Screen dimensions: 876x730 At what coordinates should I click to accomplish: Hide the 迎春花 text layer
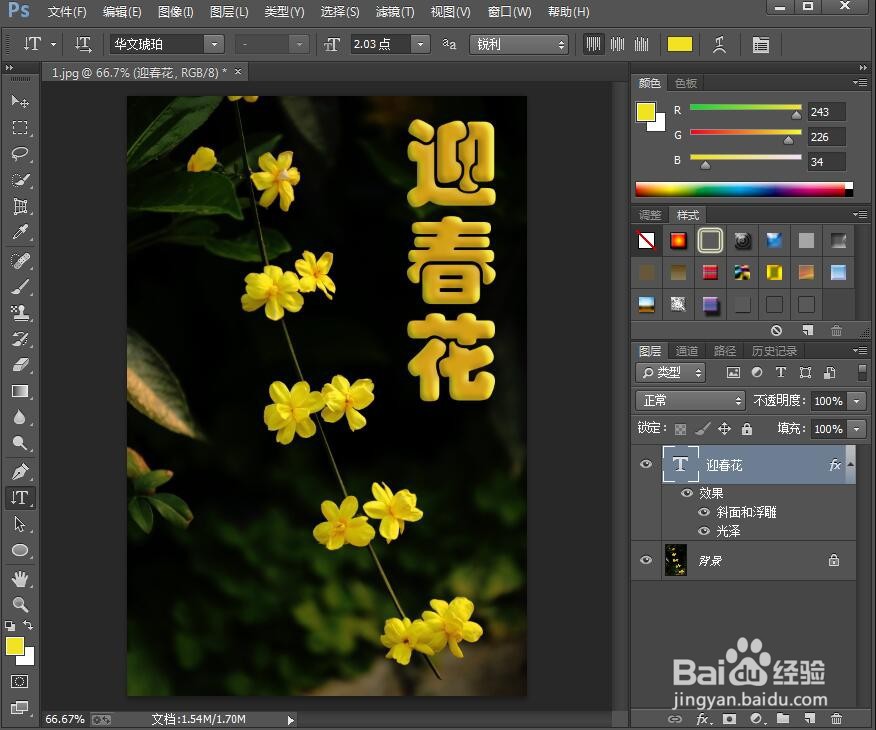click(646, 464)
